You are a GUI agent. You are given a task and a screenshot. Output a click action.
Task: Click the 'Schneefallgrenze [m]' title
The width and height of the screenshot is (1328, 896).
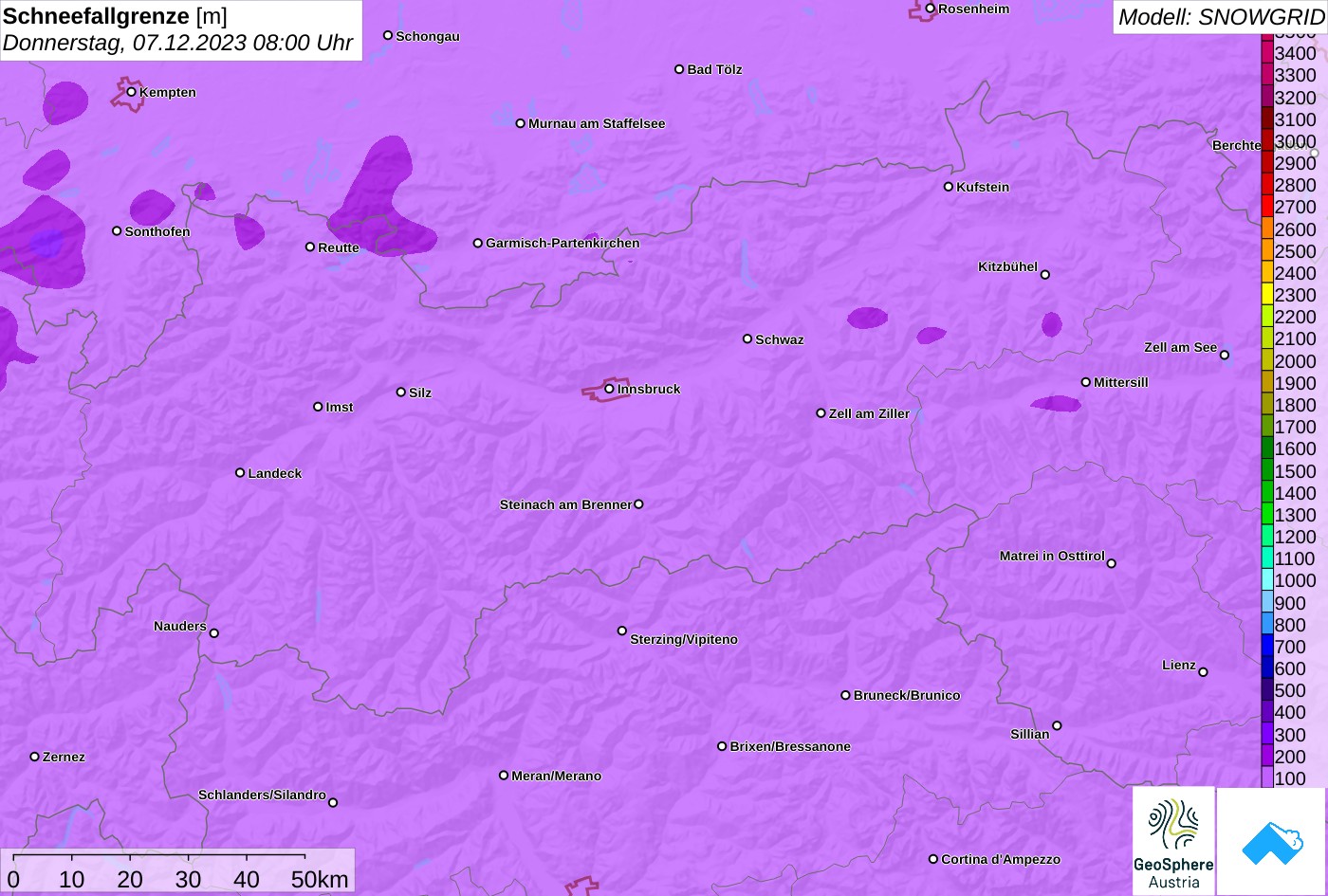point(115,16)
